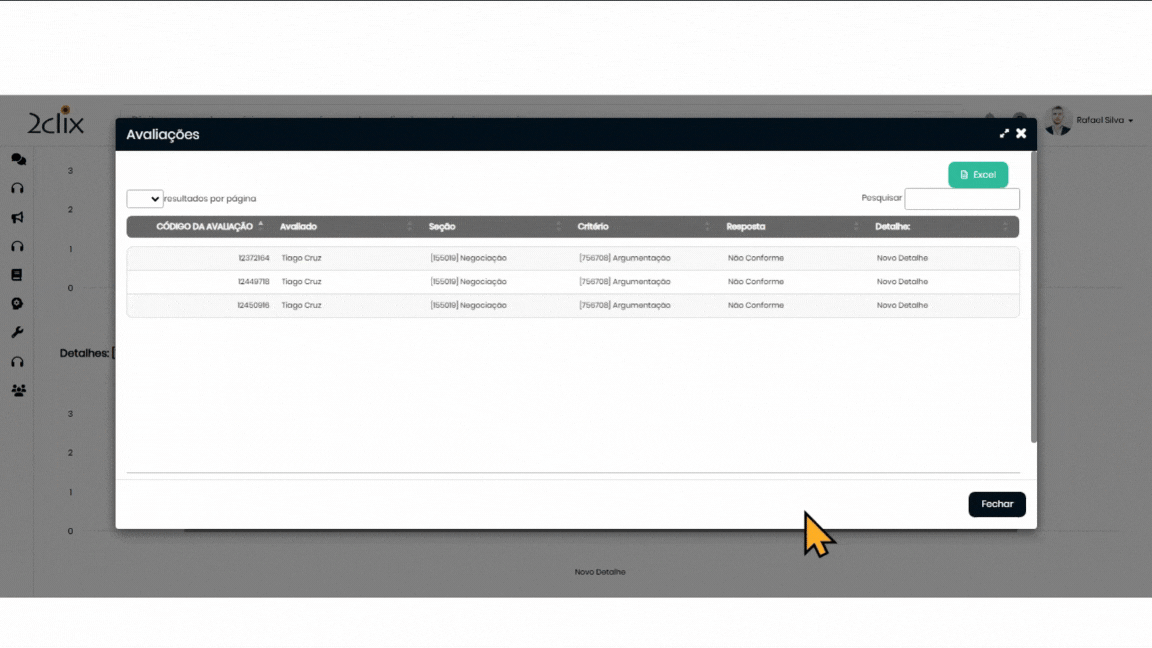Click Rafael Silva's profile photo

click(x=1058, y=120)
